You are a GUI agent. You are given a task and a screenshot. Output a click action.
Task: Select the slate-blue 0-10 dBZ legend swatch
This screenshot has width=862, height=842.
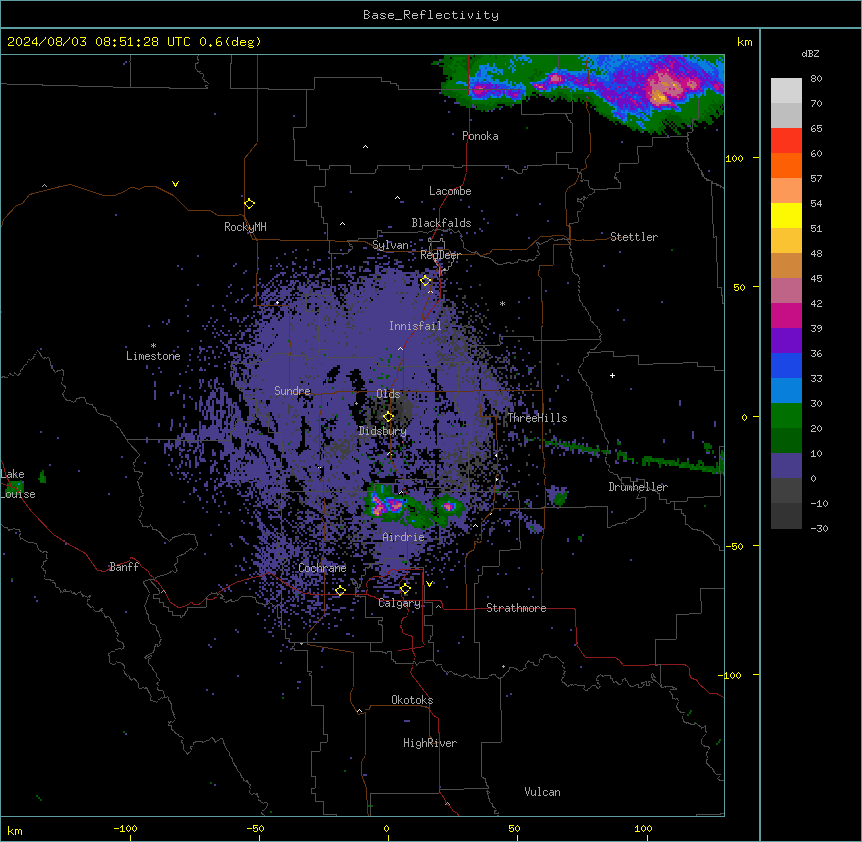tap(786, 466)
